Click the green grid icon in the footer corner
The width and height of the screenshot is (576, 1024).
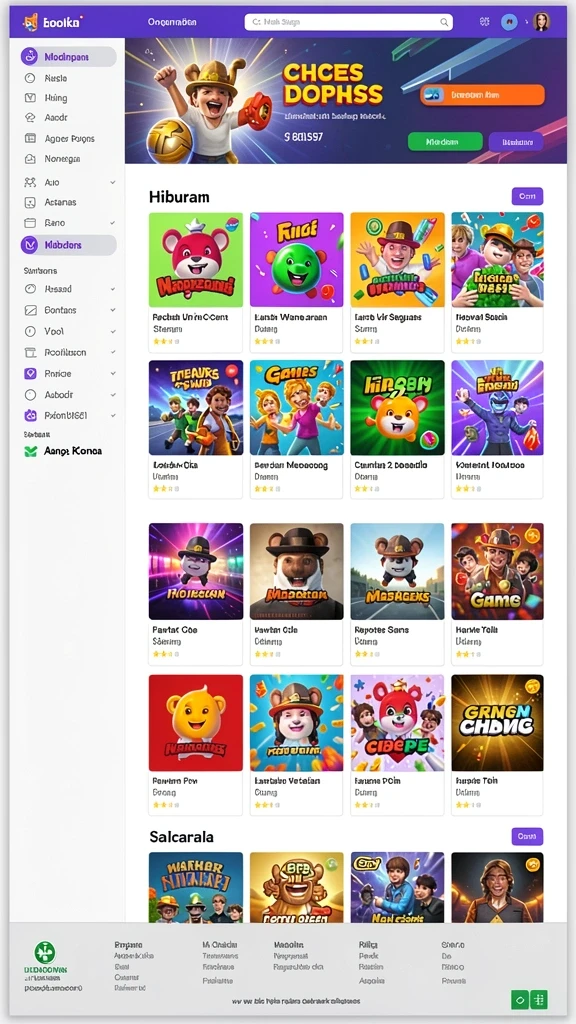pos(539,999)
